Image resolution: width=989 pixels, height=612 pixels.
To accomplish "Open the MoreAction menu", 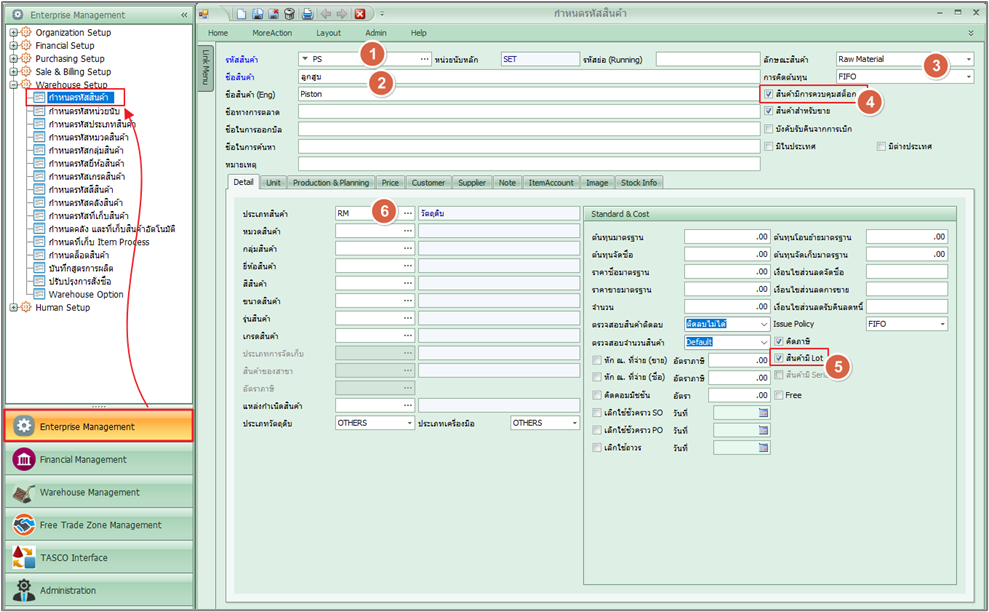I will click(x=272, y=33).
